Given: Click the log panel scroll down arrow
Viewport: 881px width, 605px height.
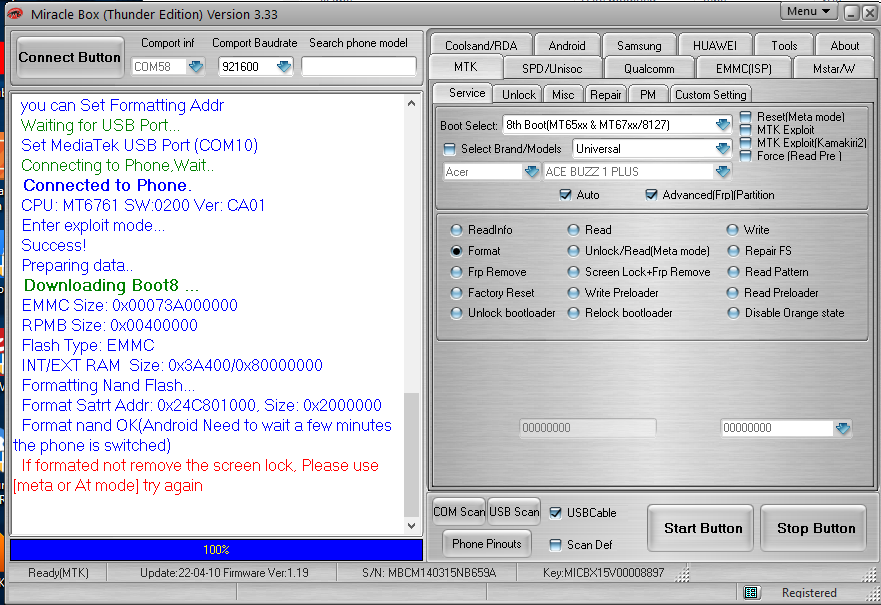Looking at the screenshot, I should tap(411, 526).
